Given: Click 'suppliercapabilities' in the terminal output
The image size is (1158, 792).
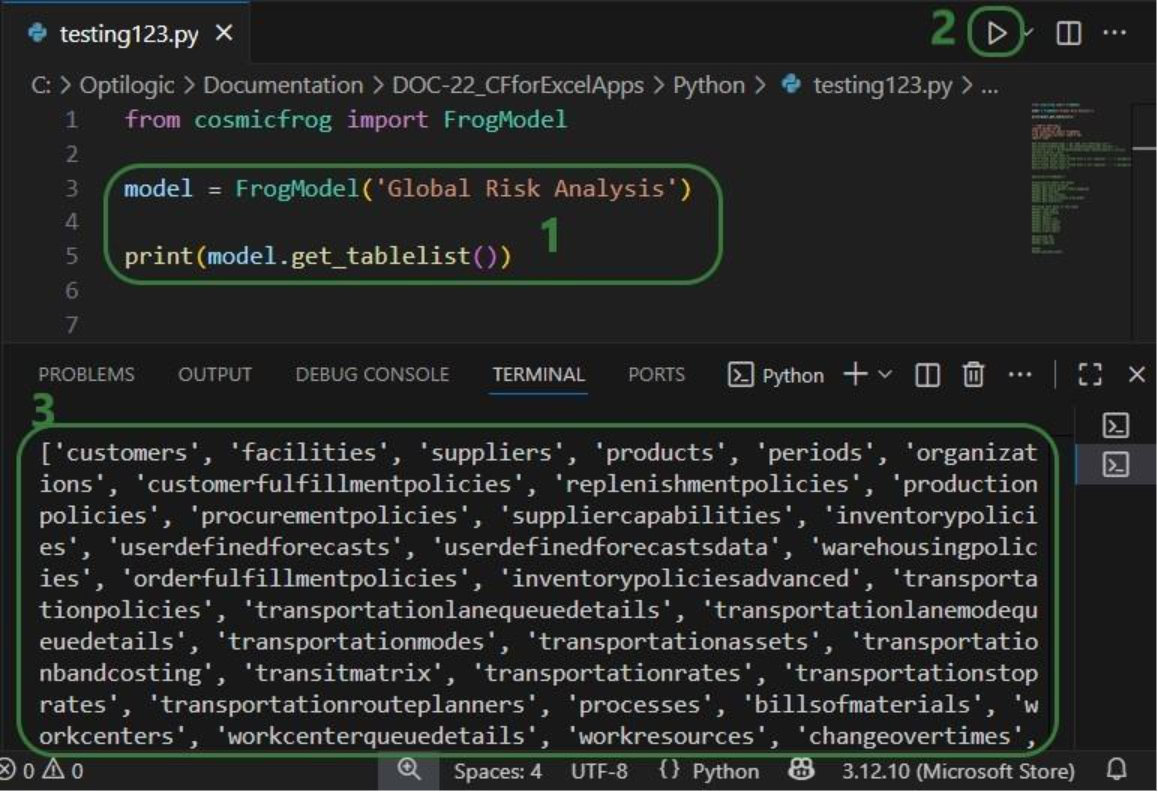Looking at the screenshot, I should coord(646,516).
